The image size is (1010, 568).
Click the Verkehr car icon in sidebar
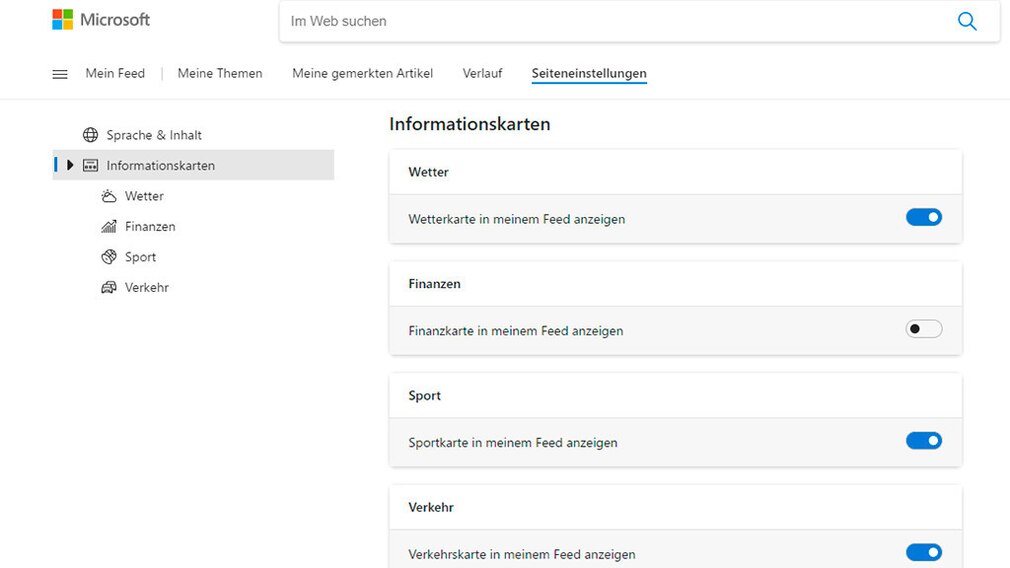pos(109,287)
